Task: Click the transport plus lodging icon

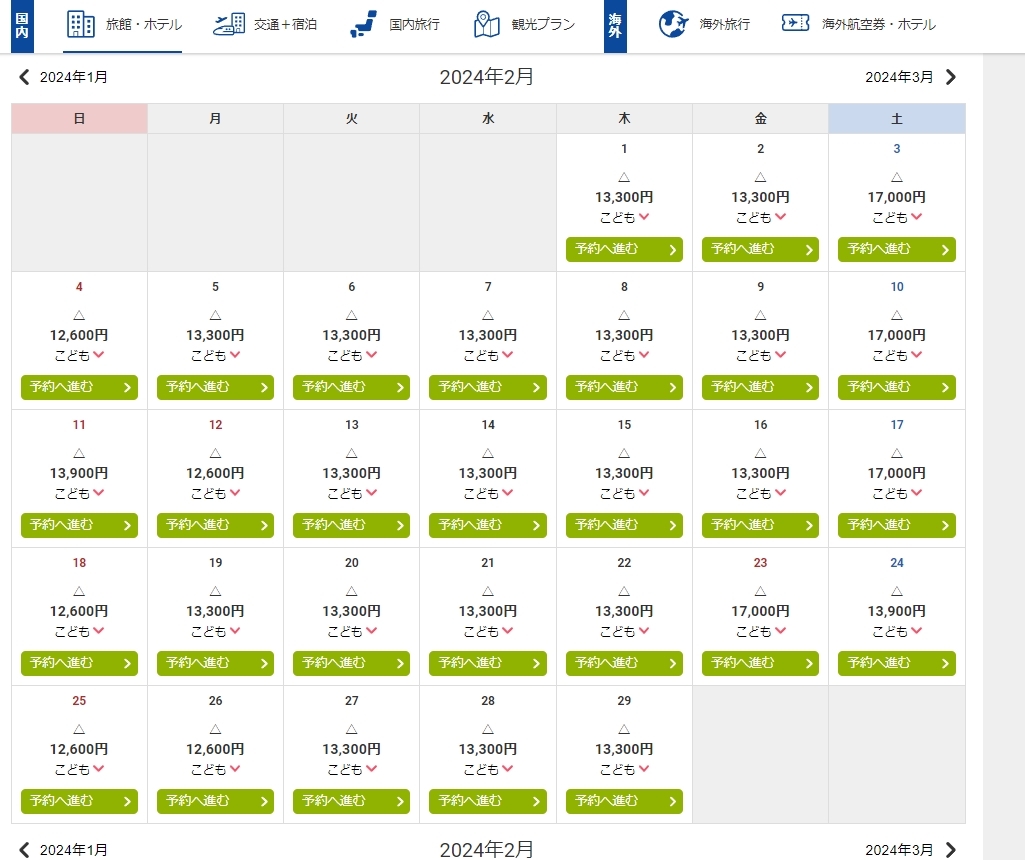Action: click(x=229, y=24)
